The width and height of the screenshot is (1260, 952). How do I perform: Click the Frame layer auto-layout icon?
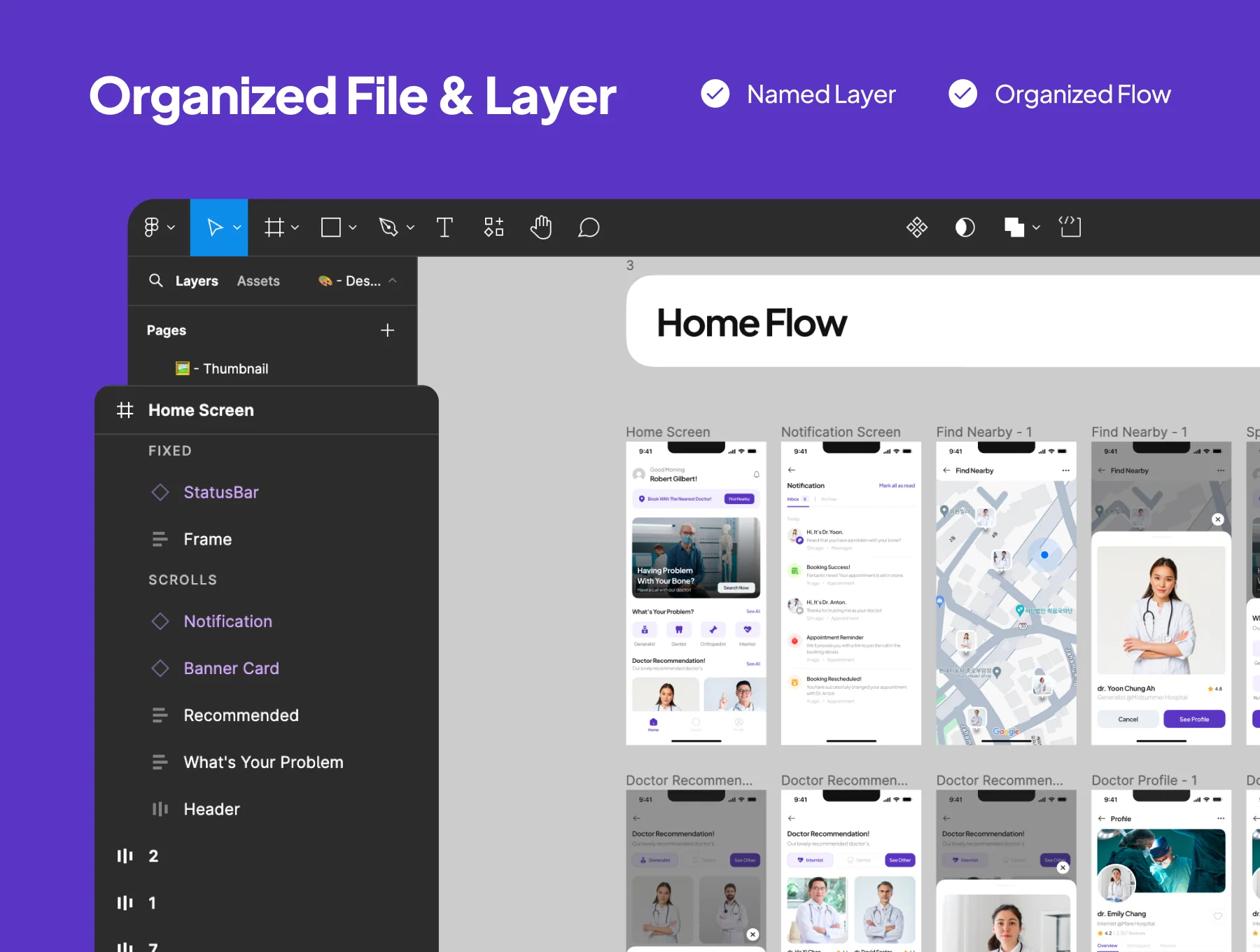160,539
